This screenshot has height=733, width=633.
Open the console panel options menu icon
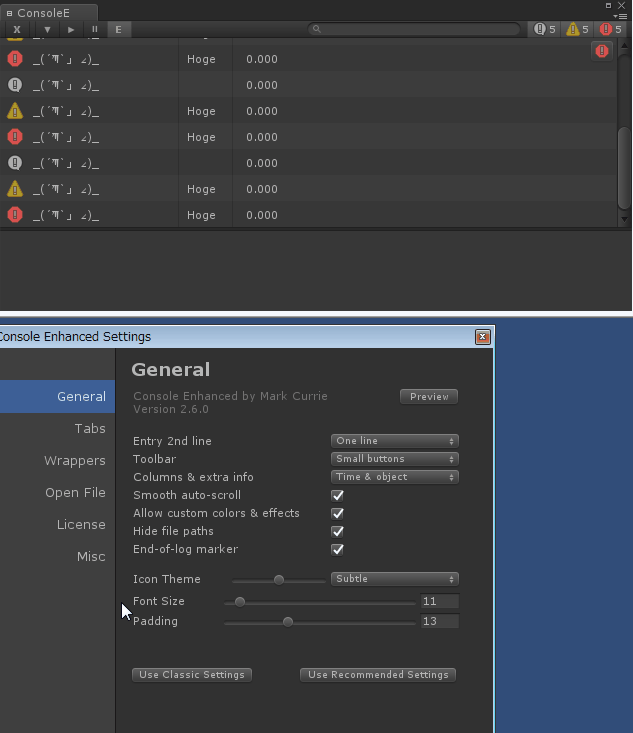tap(622, 16)
